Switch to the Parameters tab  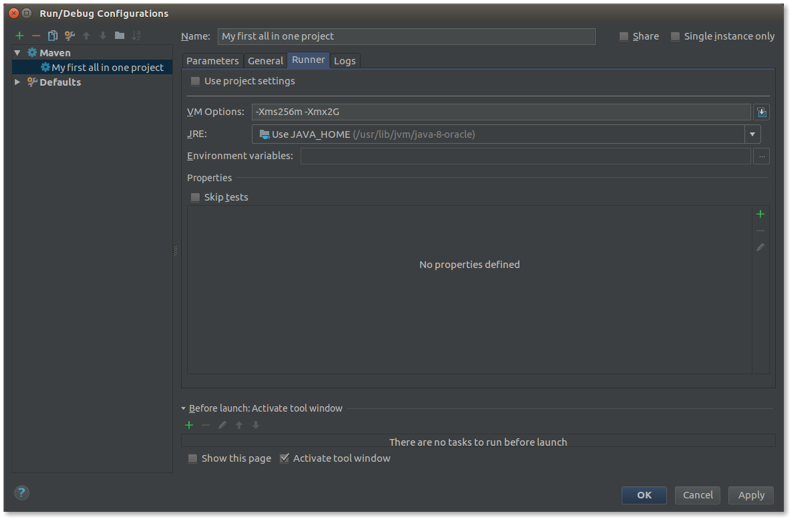tap(212, 61)
